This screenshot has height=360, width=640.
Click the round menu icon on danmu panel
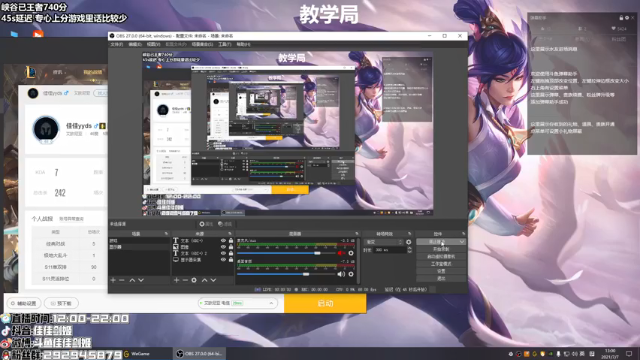pos(627,18)
